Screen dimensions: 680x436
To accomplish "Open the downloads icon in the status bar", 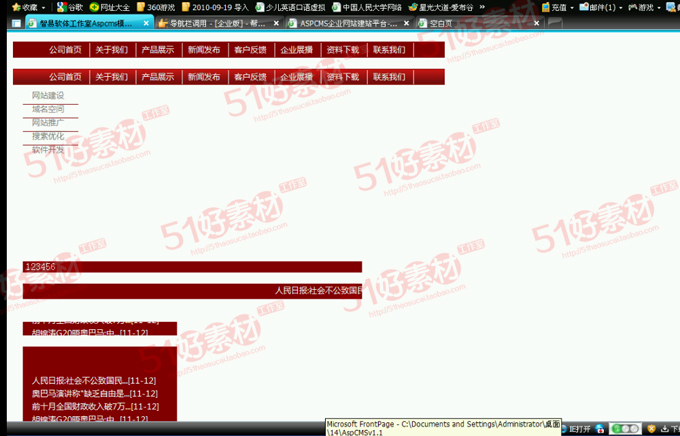I will click(x=664, y=429).
